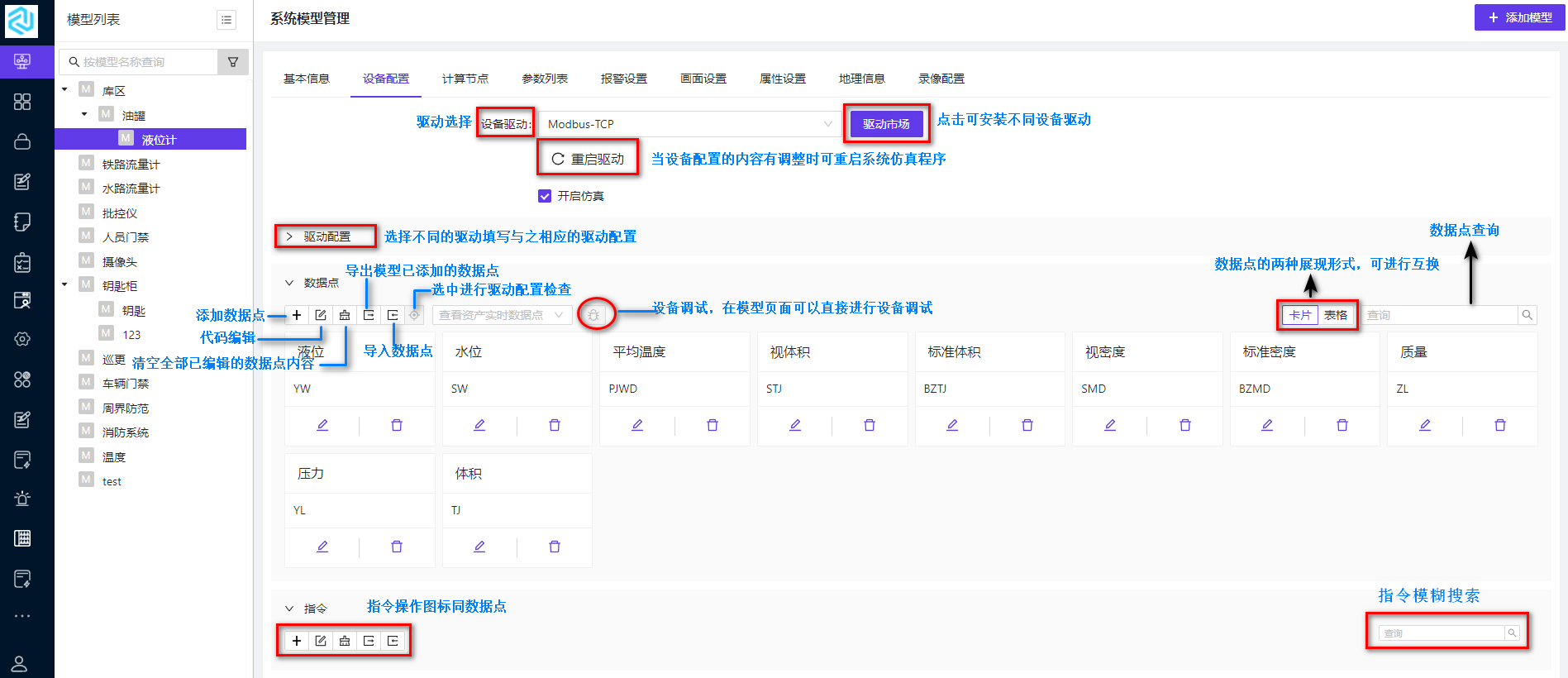Open code edit in 指令 toolbar

321,641
